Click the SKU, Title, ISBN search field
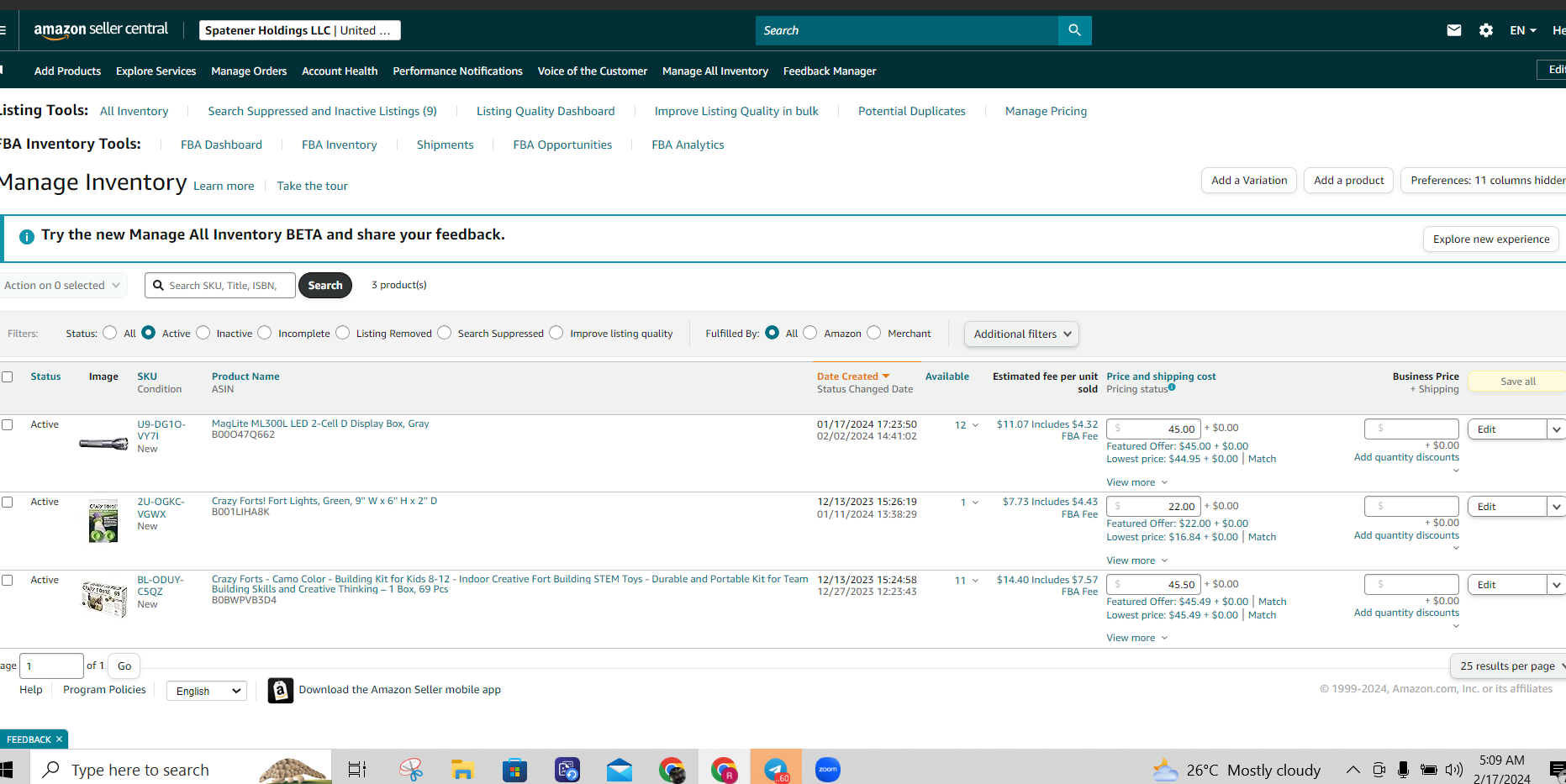 [220, 286]
